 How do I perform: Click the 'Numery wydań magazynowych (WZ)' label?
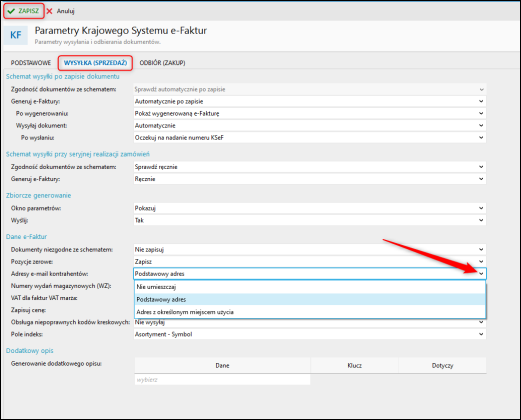click(61, 286)
